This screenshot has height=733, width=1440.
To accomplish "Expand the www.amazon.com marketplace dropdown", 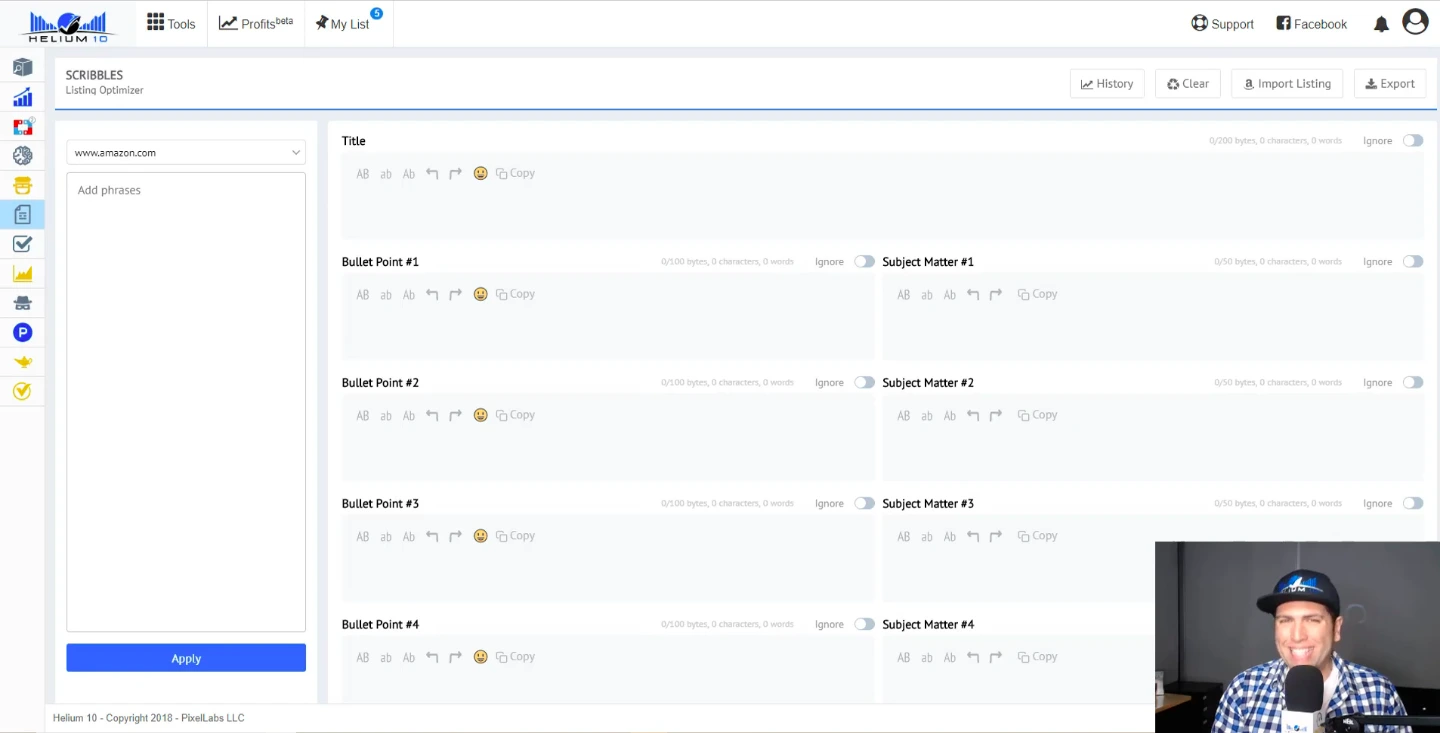I will [x=186, y=153].
